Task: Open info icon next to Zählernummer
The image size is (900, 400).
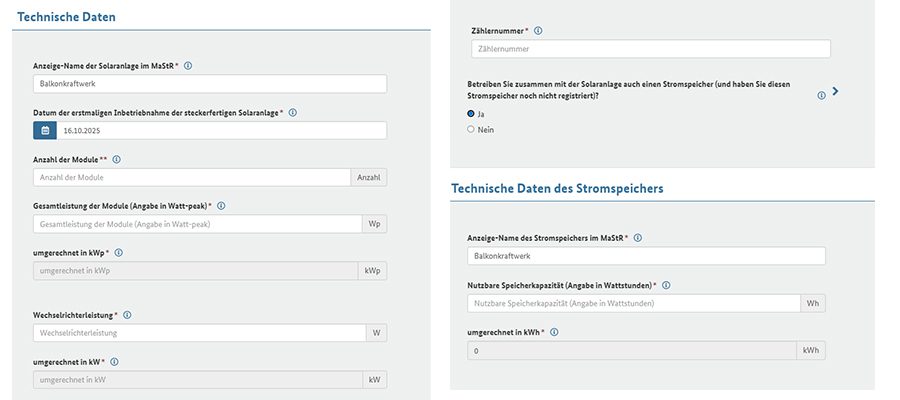Action: (x=538, y=31)
